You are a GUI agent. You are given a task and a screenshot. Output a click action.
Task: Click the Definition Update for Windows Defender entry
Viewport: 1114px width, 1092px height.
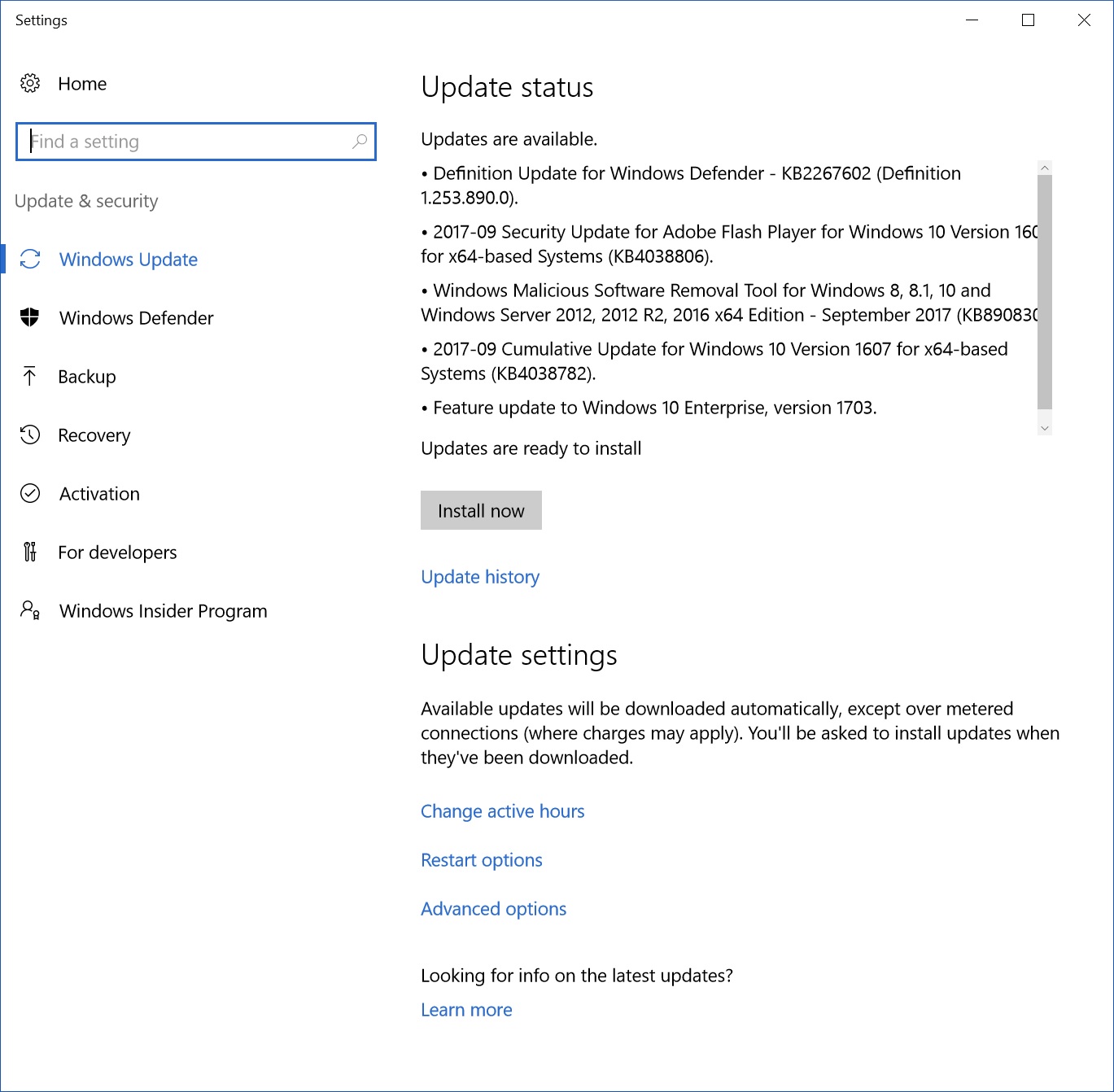click(691, 186)
